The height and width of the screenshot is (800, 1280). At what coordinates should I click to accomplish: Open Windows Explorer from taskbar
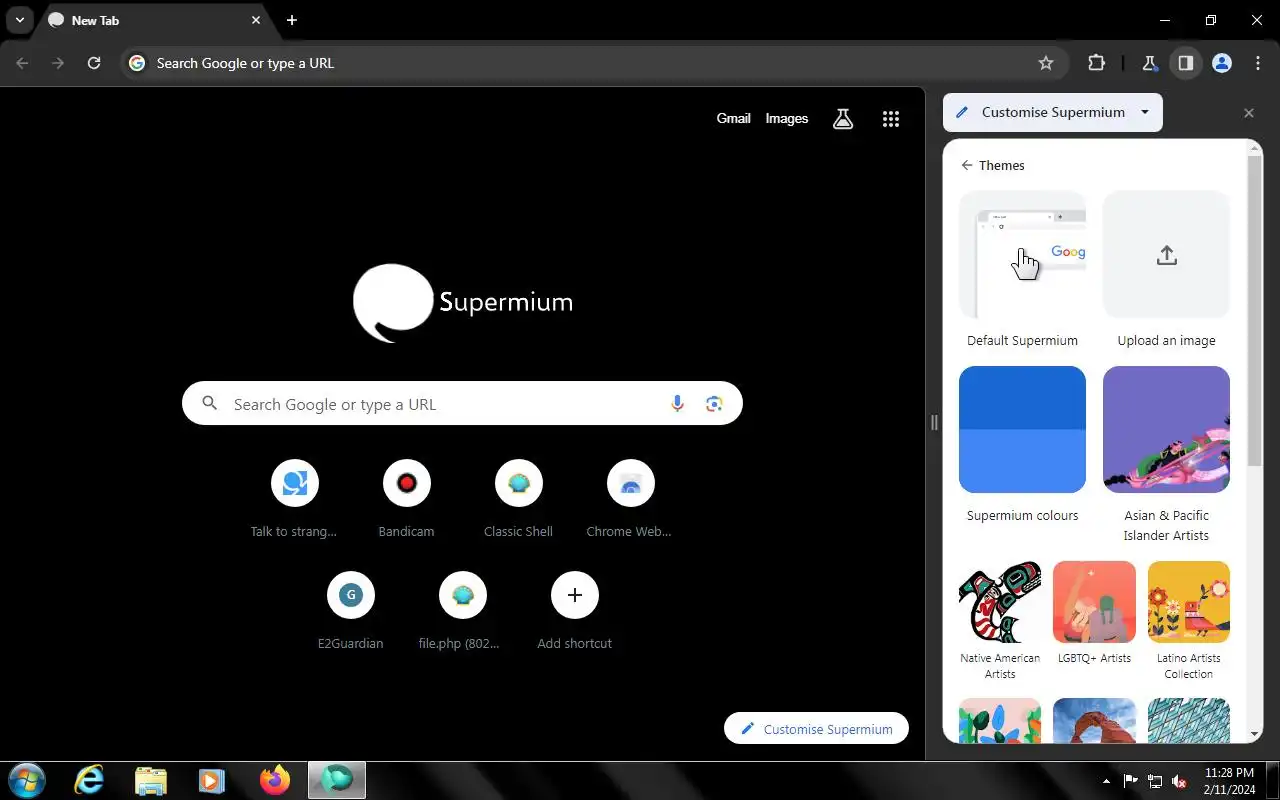pos(150,780)
